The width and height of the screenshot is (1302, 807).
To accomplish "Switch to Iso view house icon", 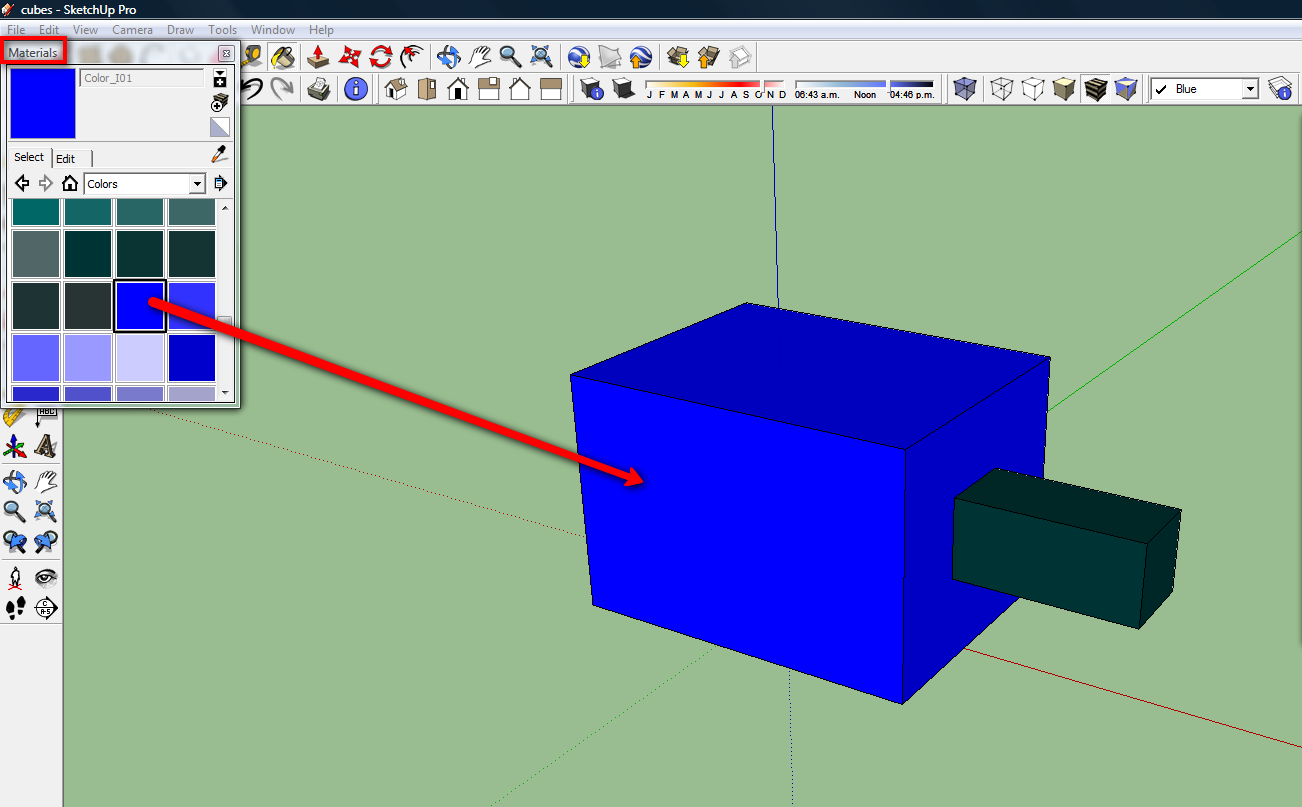I will pyautogui.click(x=396, y=89).
